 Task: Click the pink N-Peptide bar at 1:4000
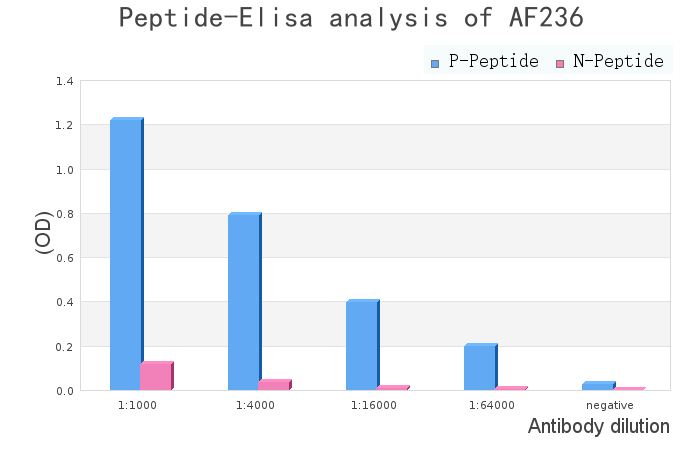[x=274, y=385]
